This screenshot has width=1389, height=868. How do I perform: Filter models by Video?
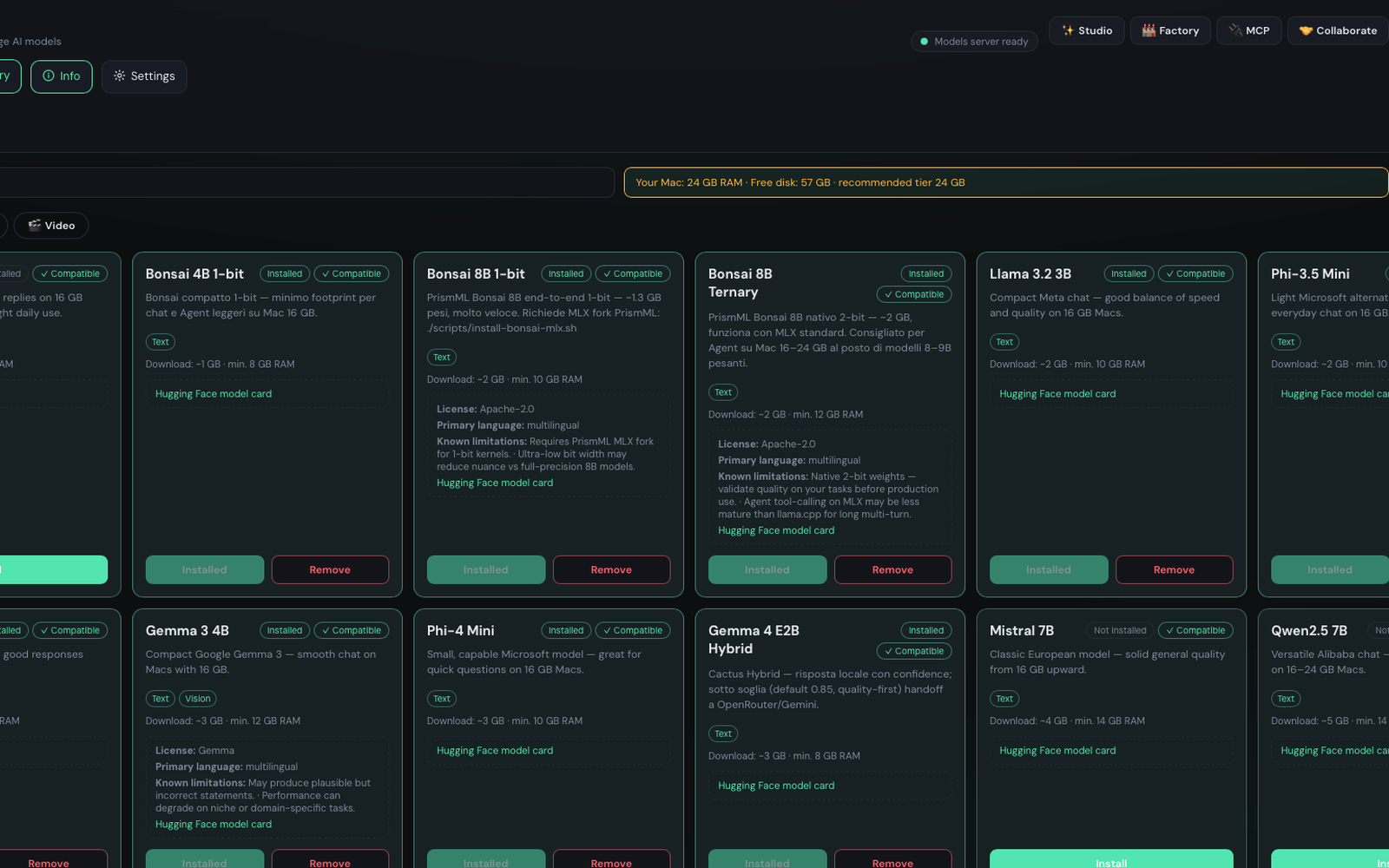(x=51, y=226)
